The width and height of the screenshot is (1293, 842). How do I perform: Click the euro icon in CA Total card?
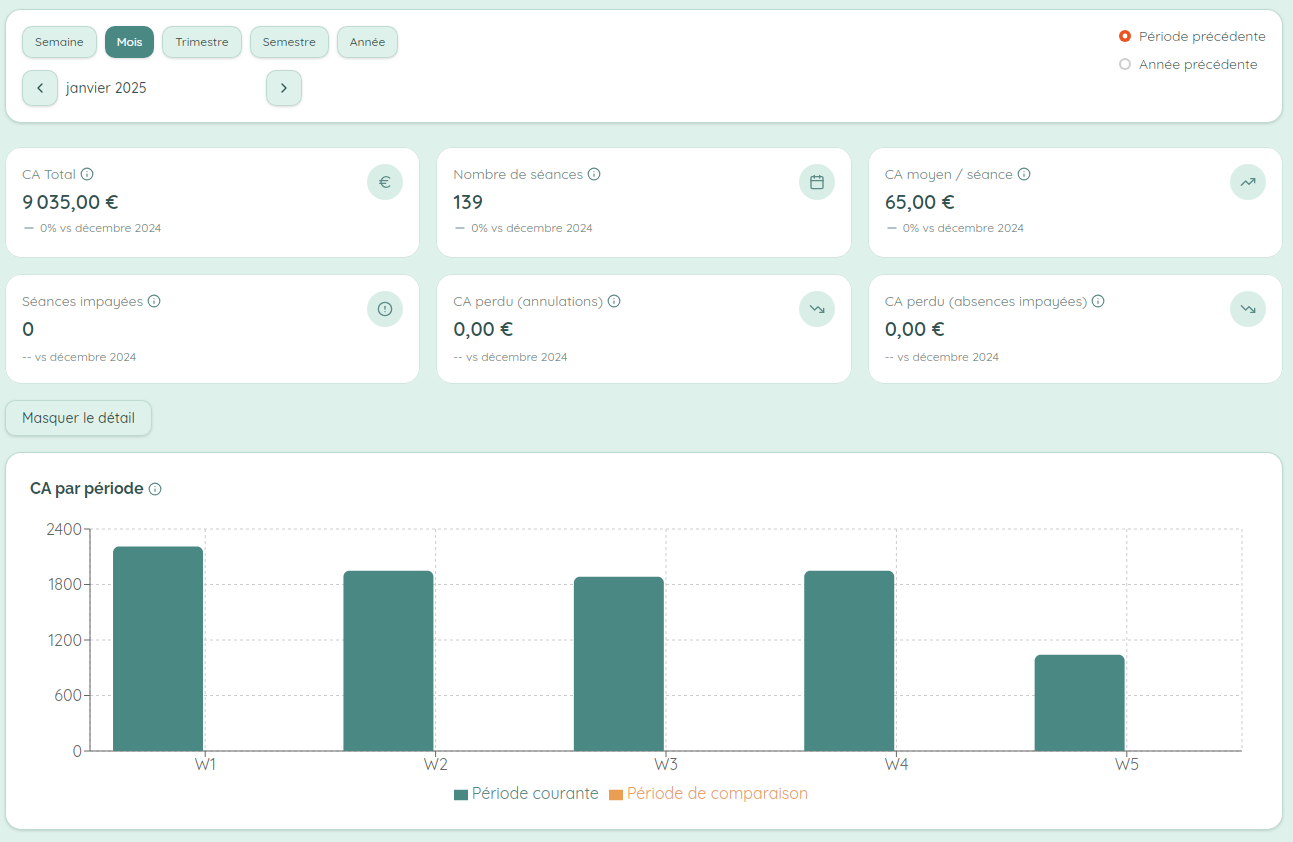[x=384, y=182]
